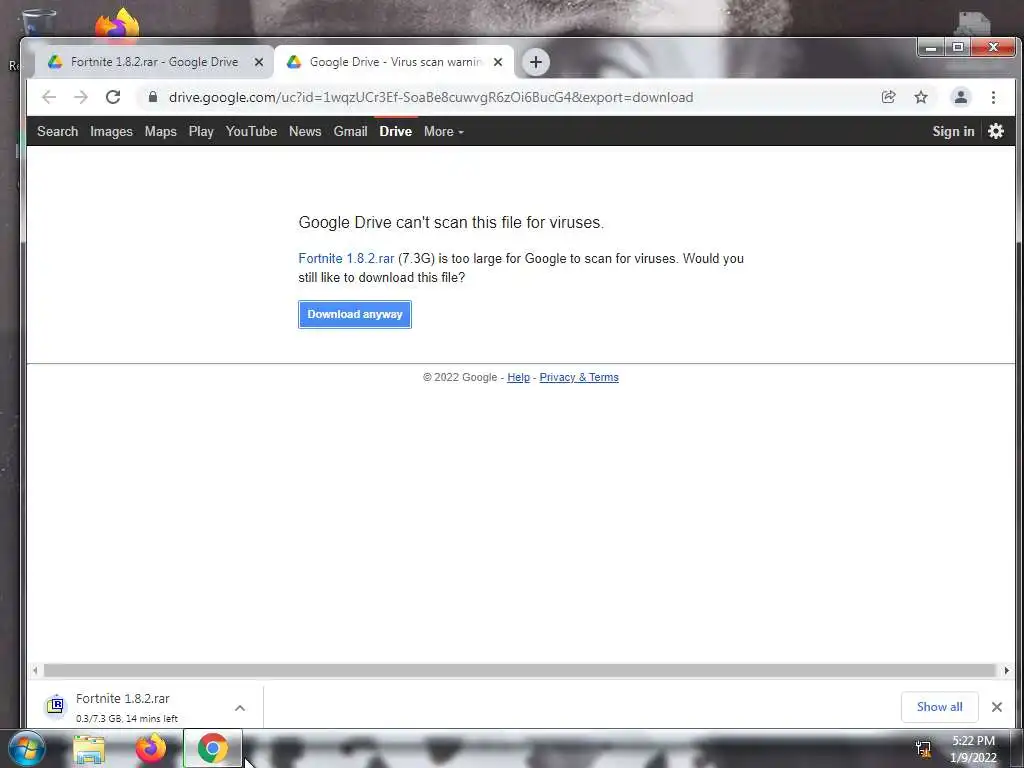Open a new tab with the plus button
The width and height of the screenshot is (1024, 768).
pos(536,62)
